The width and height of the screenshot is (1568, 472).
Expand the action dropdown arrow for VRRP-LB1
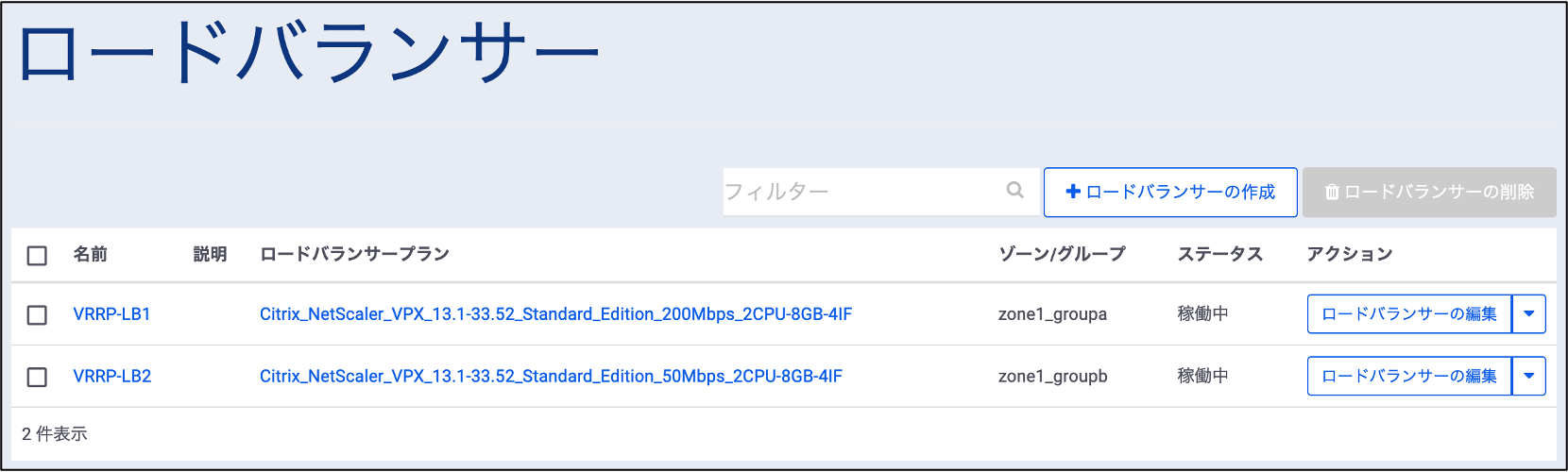pos(1529,314)
